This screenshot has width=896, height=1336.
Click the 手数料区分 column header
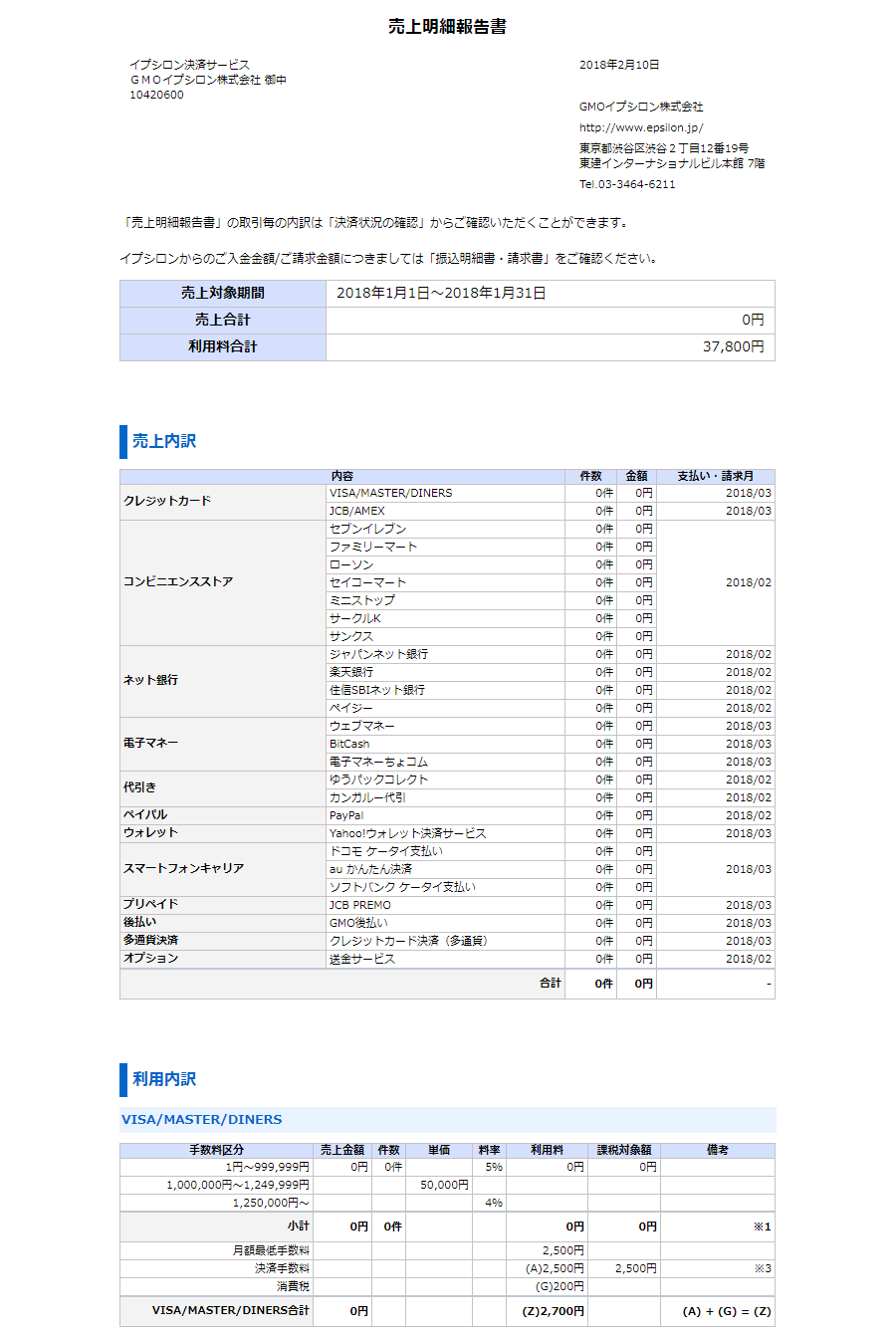click(x=216, y=1150)
